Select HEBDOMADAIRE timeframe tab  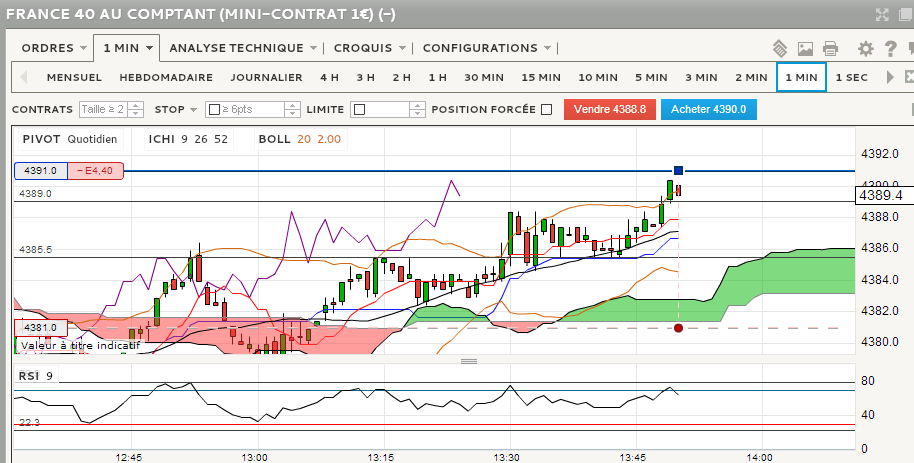click(x=166, y=78)
